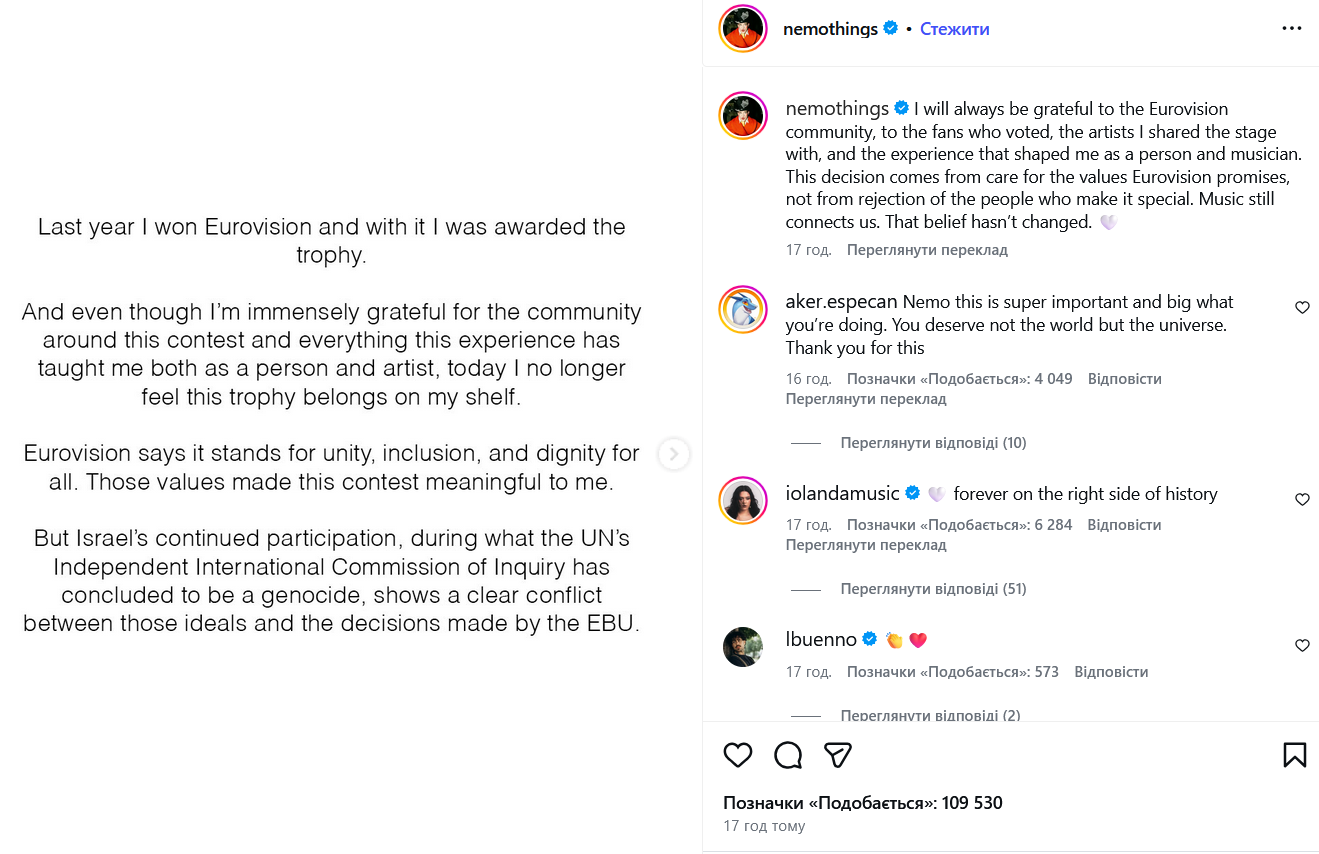1319x854 pixels.
Task: Open aker.especan's profile avatar
Action: point(743,310)
